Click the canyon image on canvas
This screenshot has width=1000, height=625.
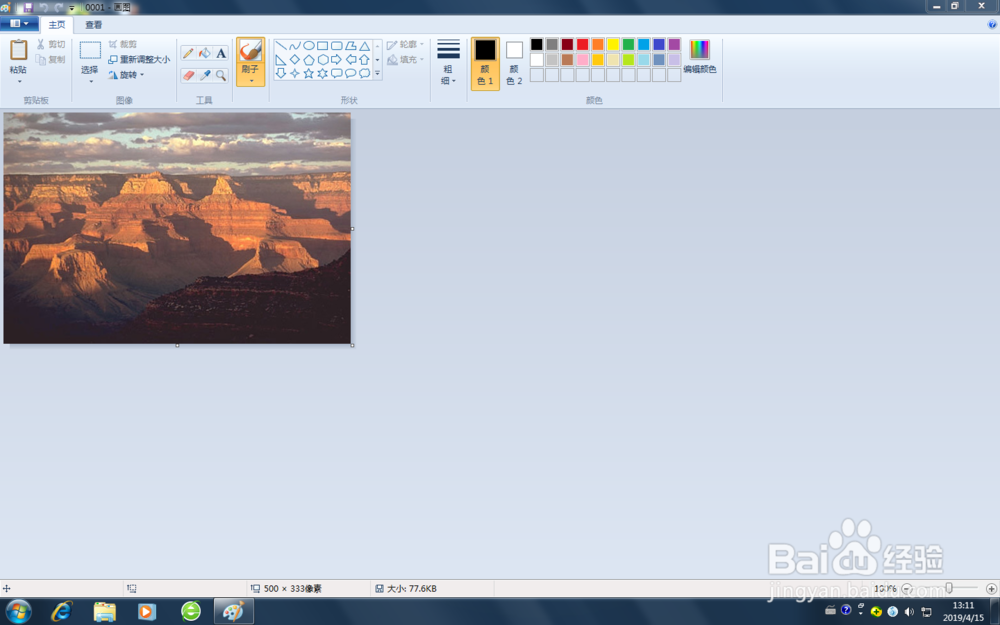(177, 228)
